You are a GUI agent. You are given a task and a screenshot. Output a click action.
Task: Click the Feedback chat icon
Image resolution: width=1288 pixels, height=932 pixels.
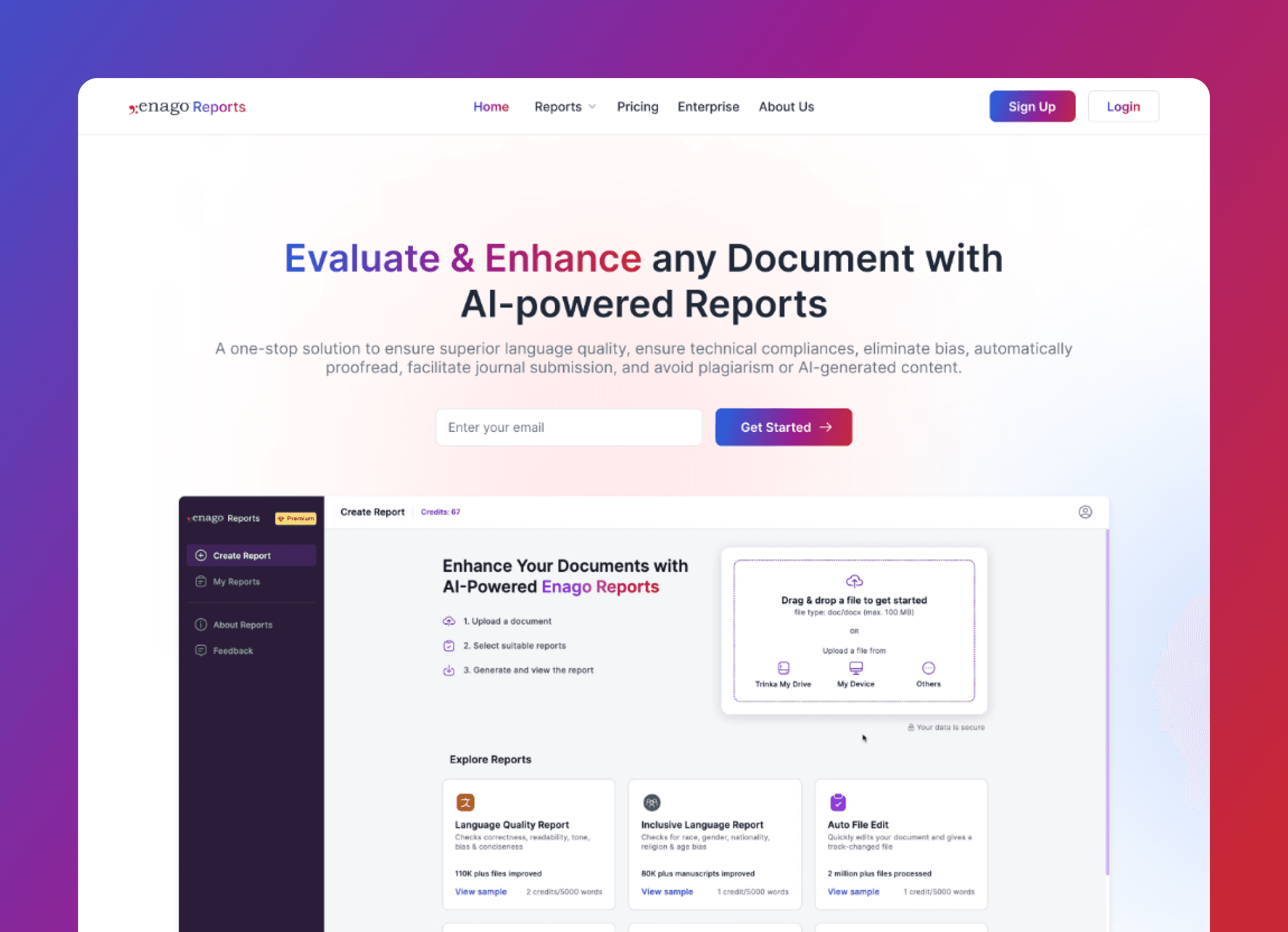(201, 650)
